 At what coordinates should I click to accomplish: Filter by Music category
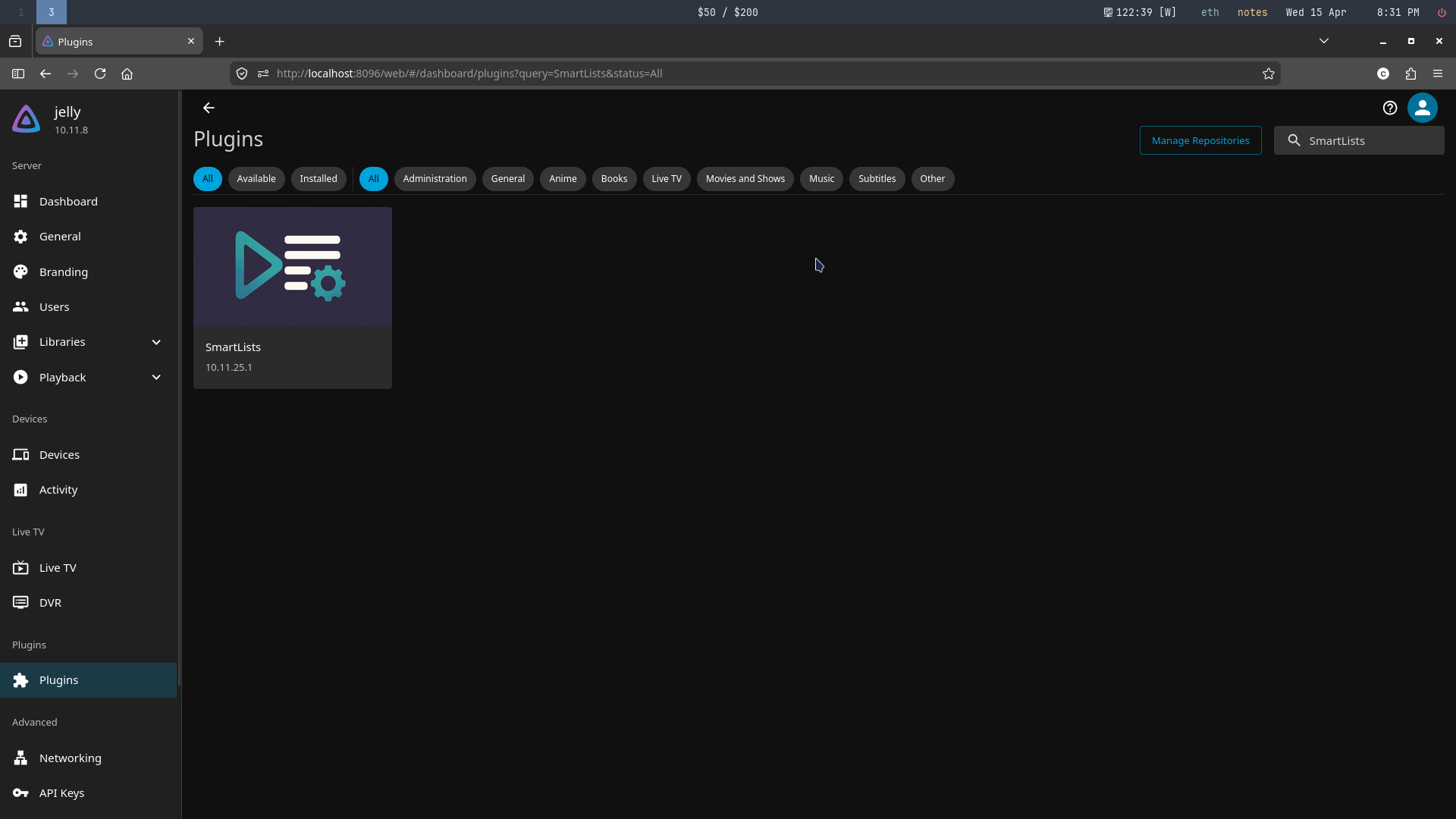(x=821, y=179)
